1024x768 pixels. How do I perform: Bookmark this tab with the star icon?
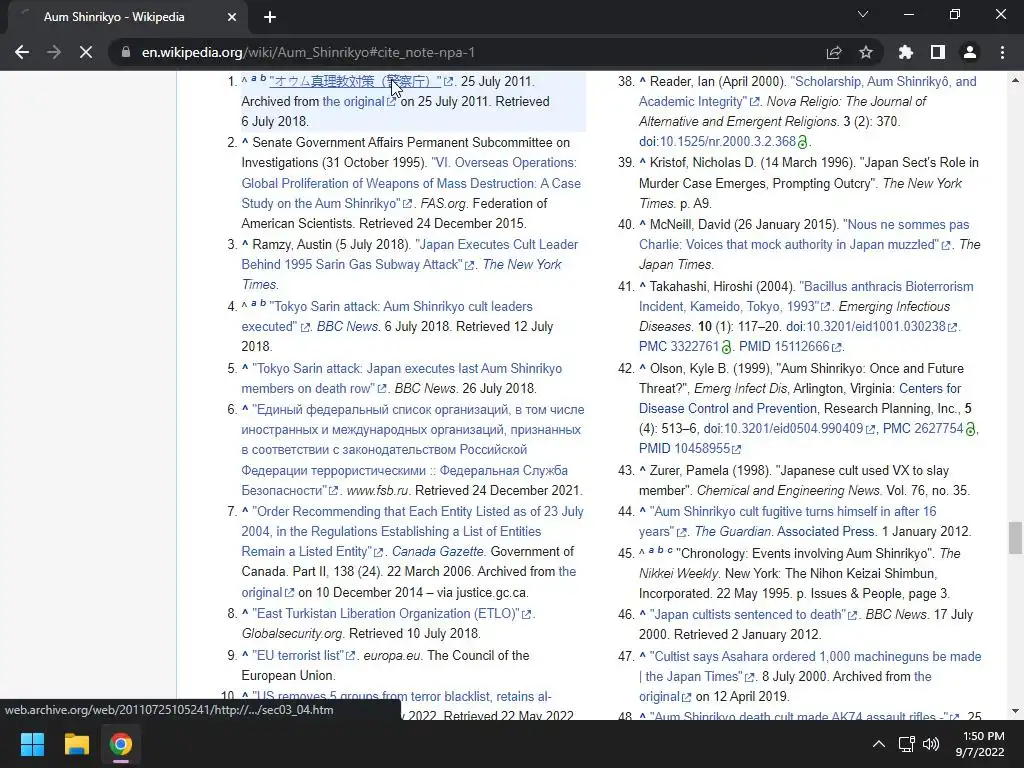pos(865,52)
